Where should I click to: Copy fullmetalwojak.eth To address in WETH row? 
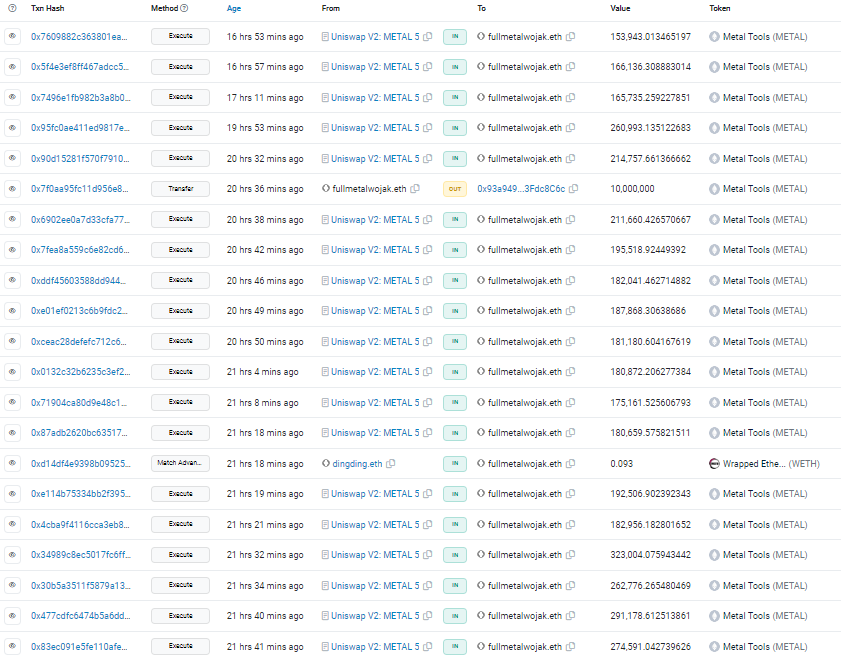571,463
